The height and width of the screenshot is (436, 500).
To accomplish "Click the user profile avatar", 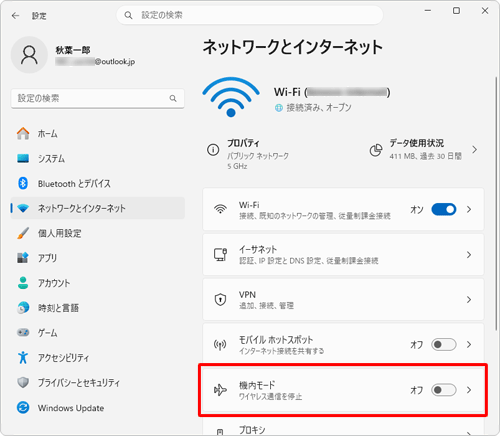I will click(29, 55).
